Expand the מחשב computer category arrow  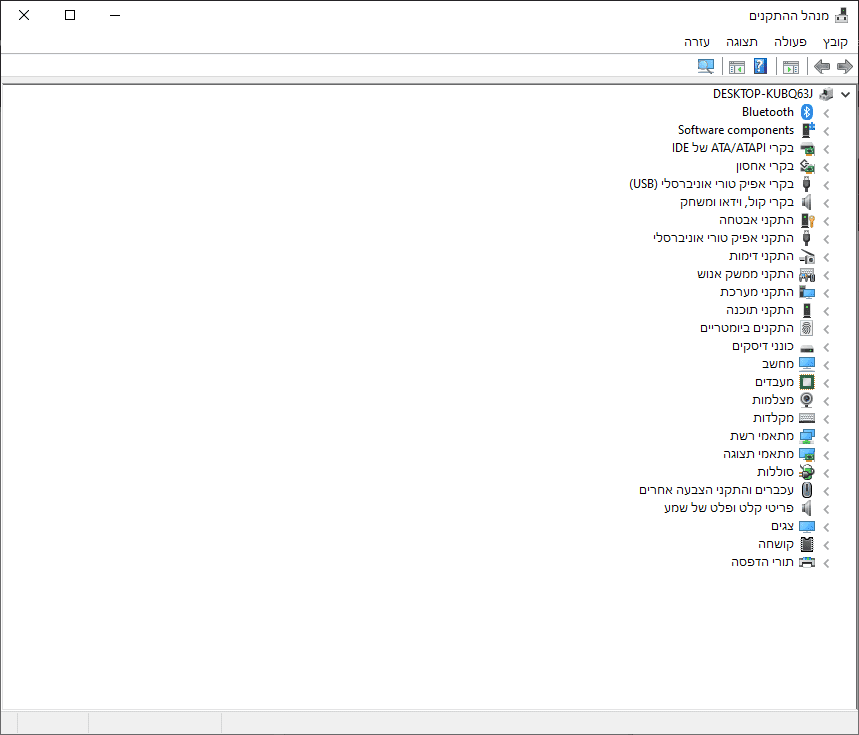point(826,365)
